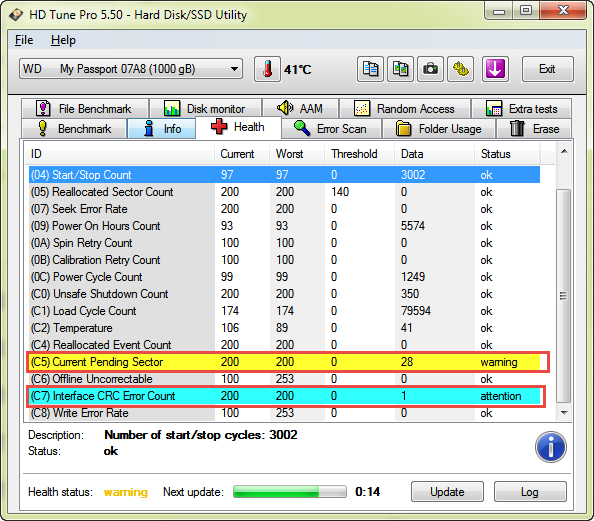Switch to the Benchmark tab
Viewport: 594px width, 521px height.
[74, 129]
